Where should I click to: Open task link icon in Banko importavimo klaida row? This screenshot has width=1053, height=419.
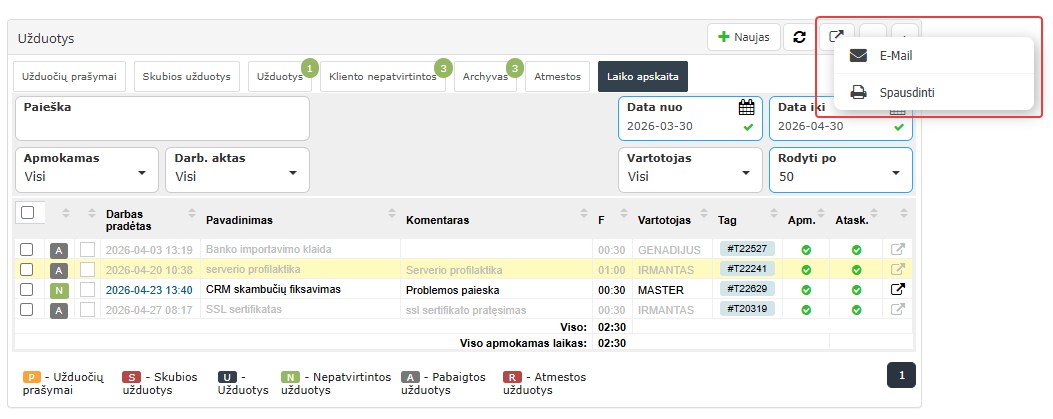point(897,249)
